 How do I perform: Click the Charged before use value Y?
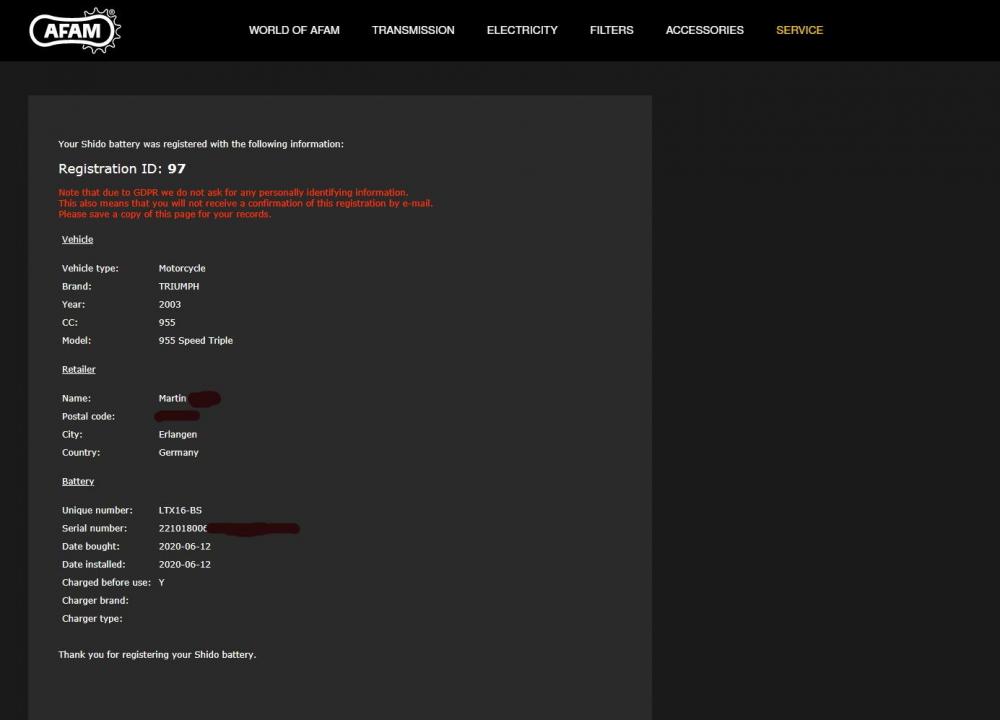click(161, 582)
